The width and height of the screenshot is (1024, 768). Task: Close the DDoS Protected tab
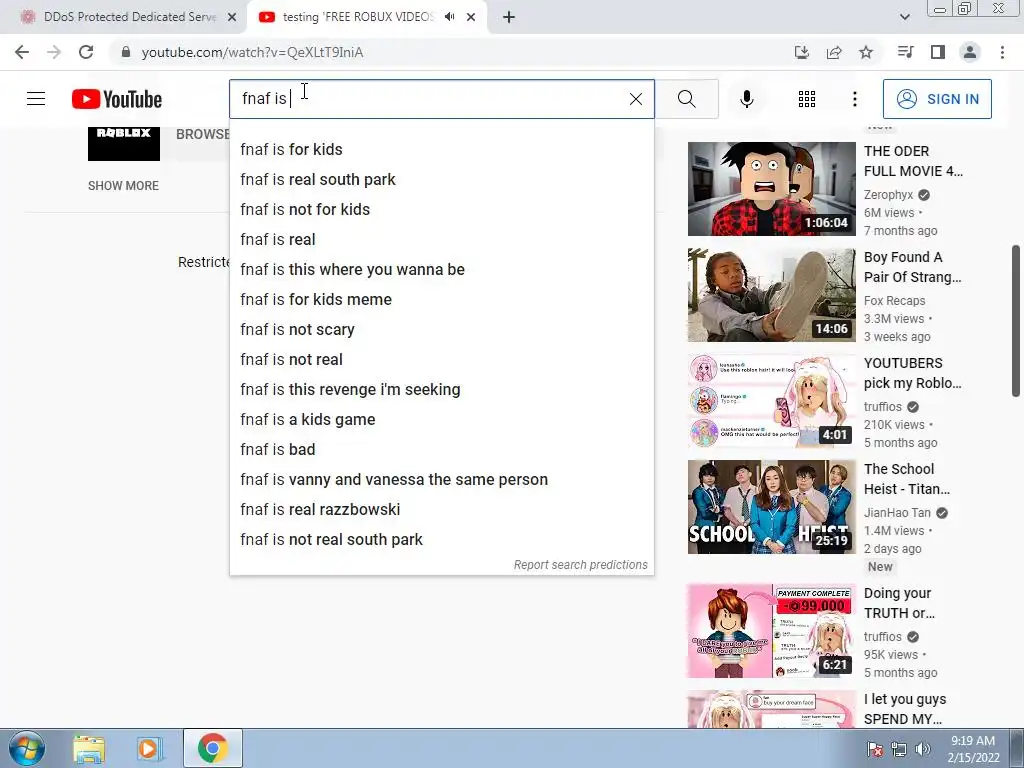pyautogui.click(x=232, y=17)
